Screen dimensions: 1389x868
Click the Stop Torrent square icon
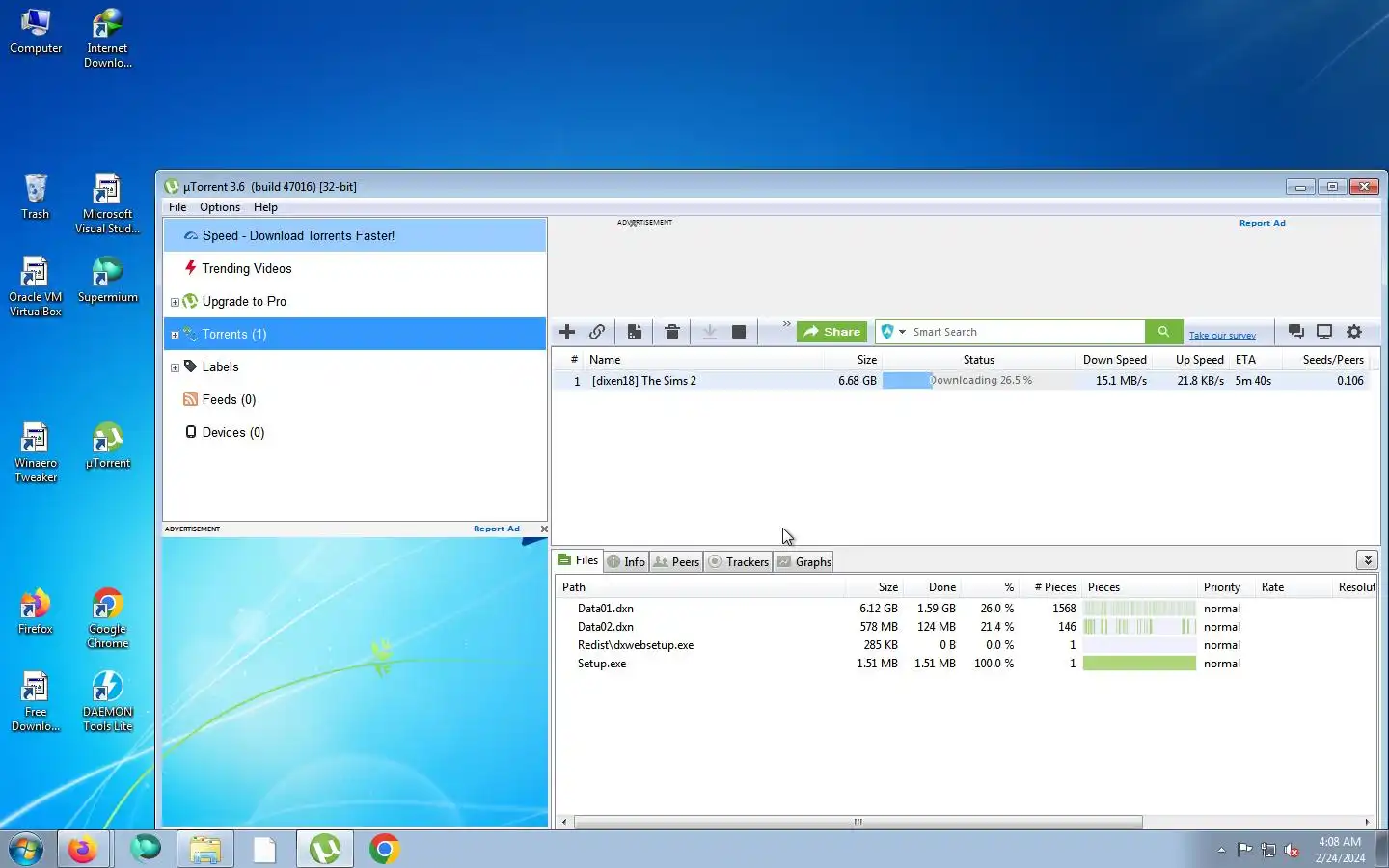pos(739,332)
